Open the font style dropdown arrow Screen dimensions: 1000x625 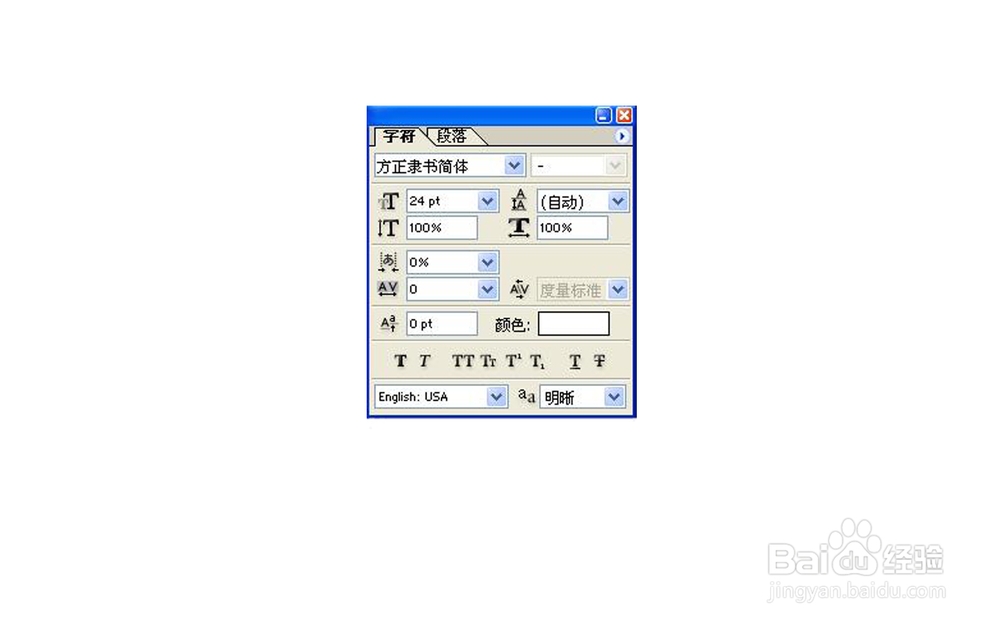click(615, 166)
